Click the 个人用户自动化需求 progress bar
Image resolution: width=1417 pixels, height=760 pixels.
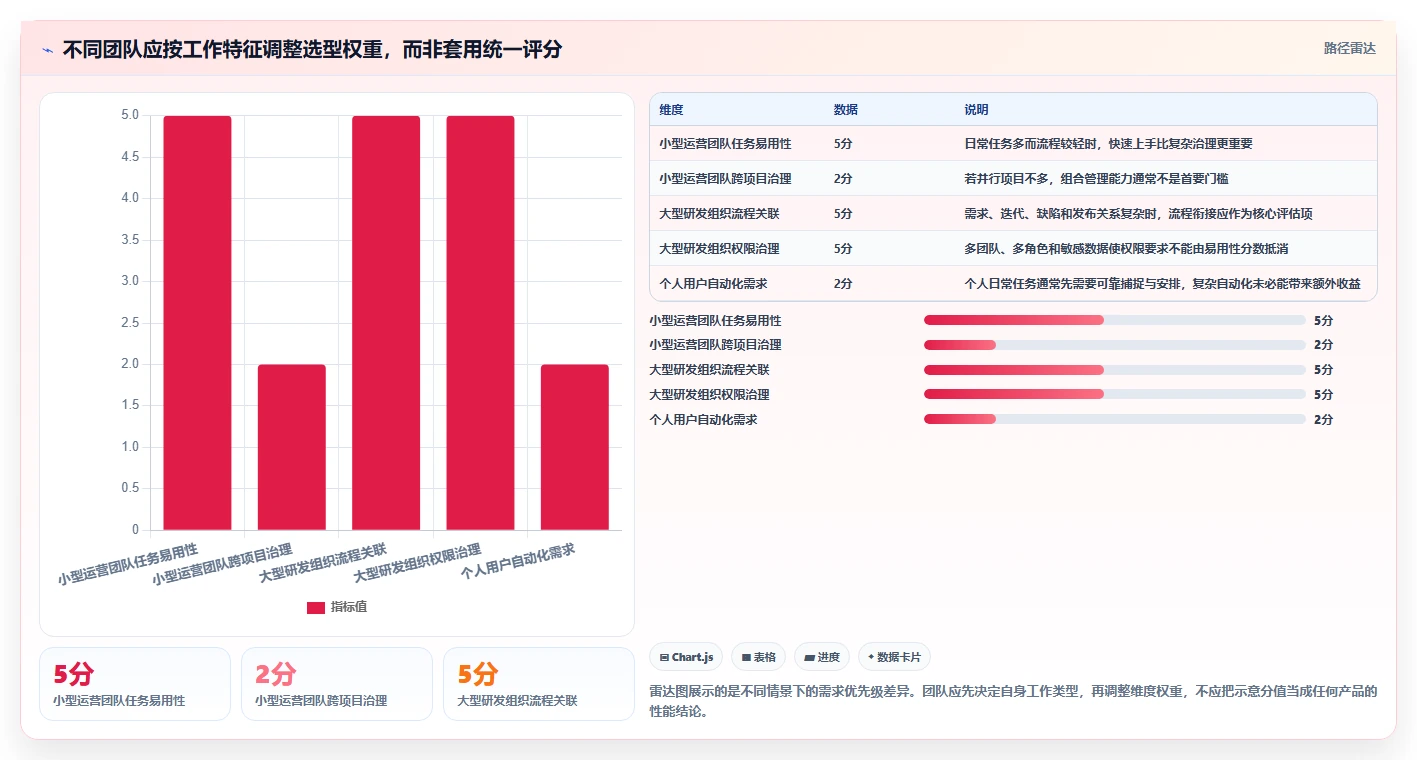[x=1114, y=419]
